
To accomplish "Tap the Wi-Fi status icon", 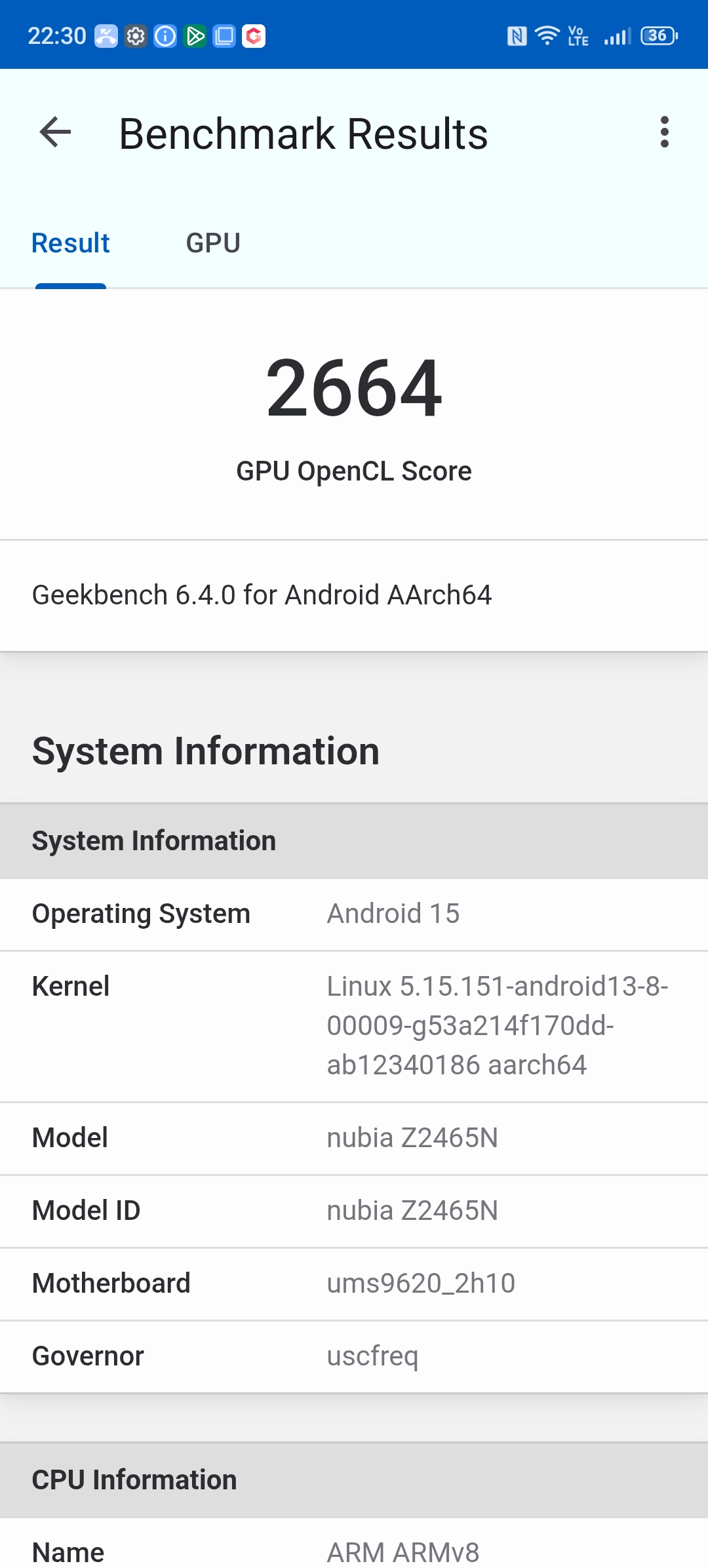I will (547, 35).
